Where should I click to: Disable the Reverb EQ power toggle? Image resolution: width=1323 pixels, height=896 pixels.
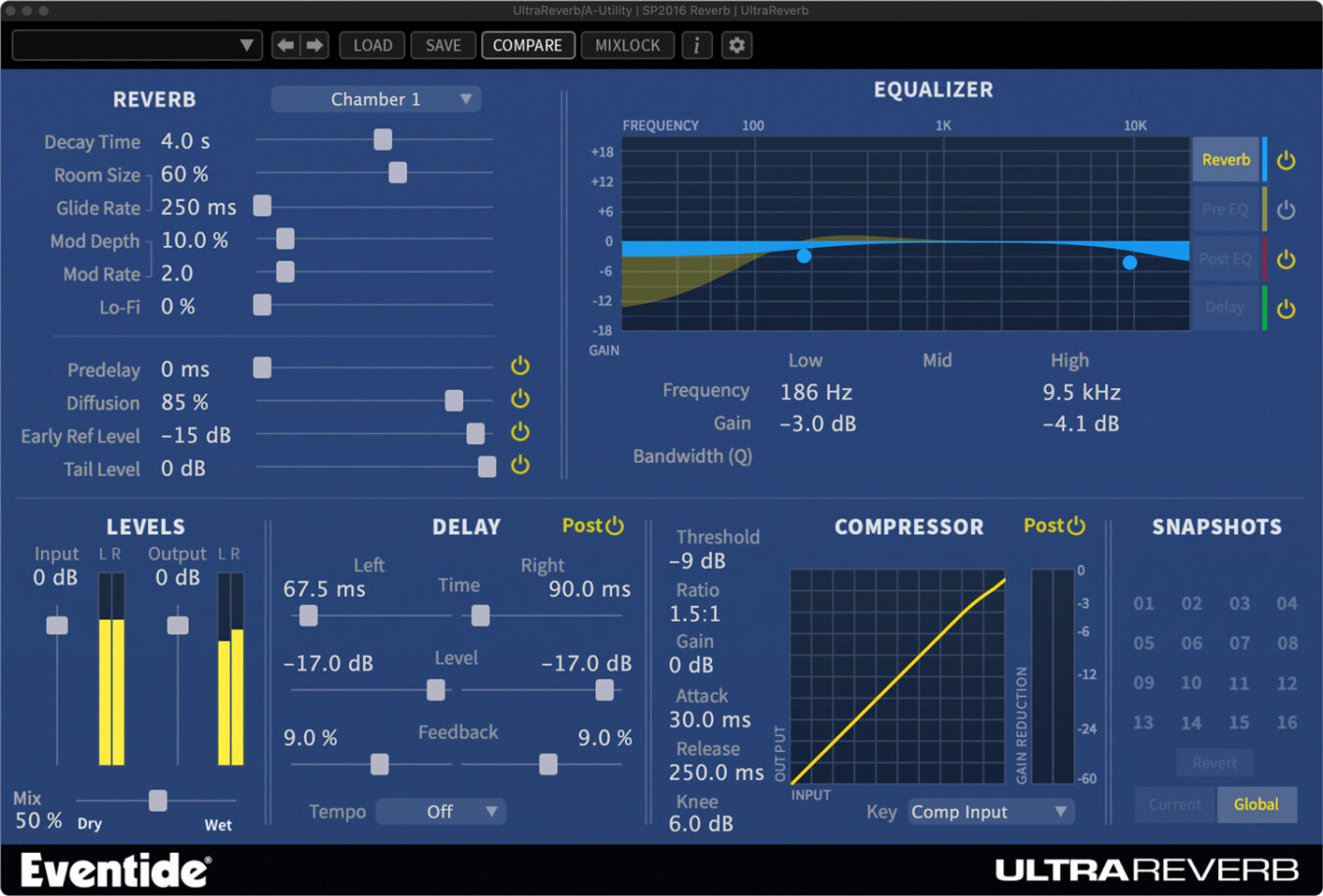point(1286,159)
